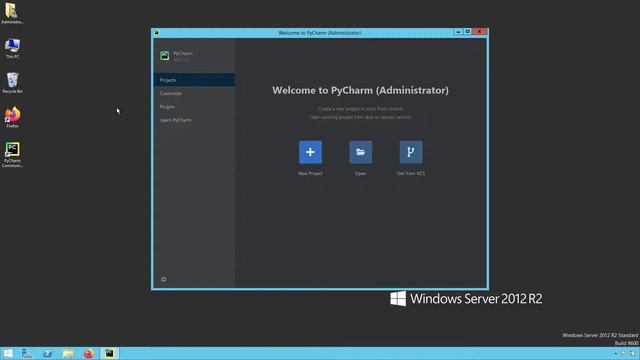Click the Open folder icon
Image resolution: width=640 pixels, height=360 pixels.
(360, 152)
